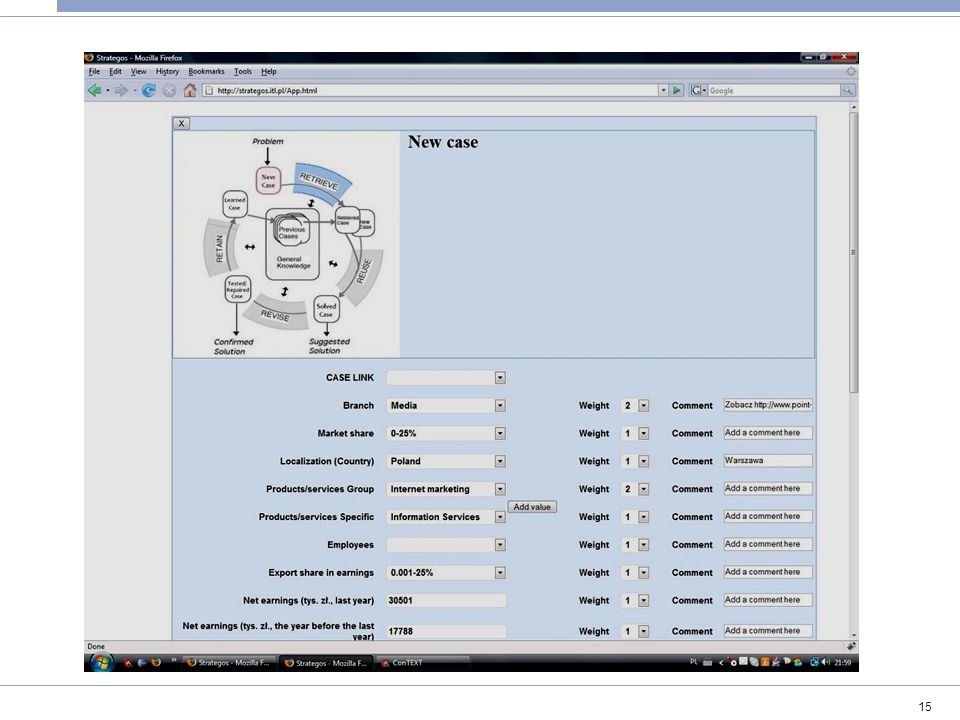Expand the Products/services Specific dropdown
This screenshot has height=720, width=960.
500,517
